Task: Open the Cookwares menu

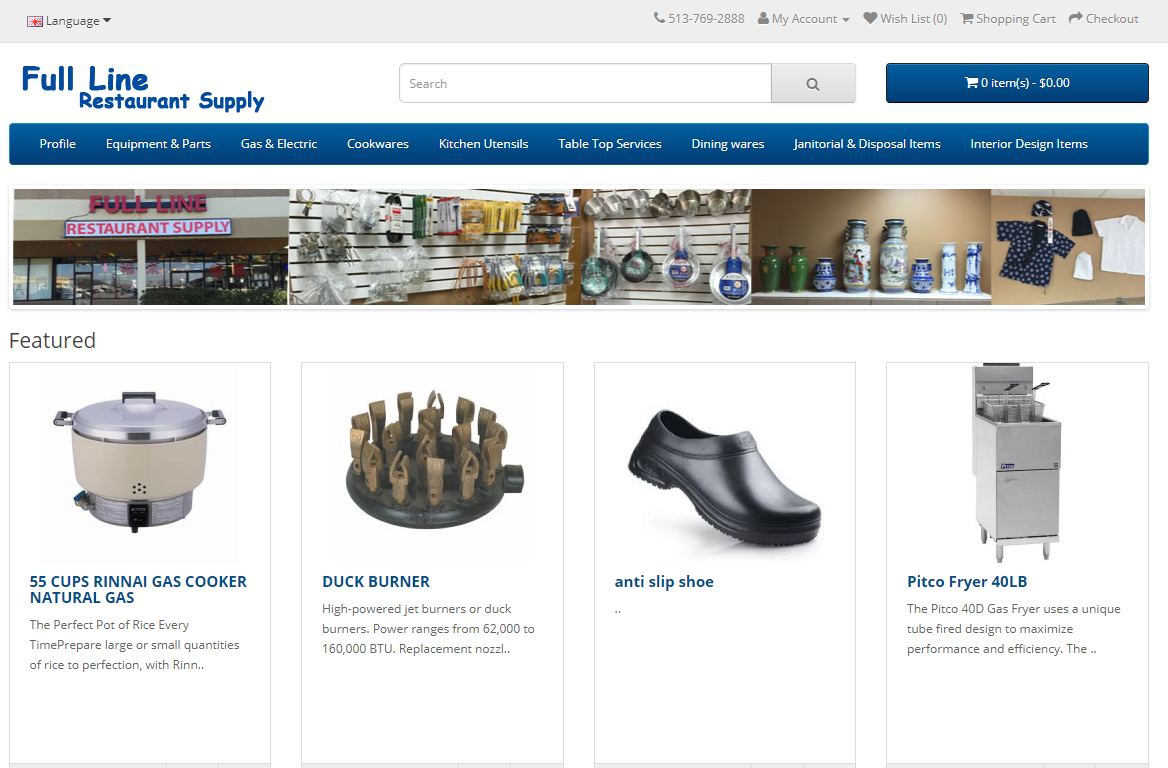Action: click(x=378, y=144)
